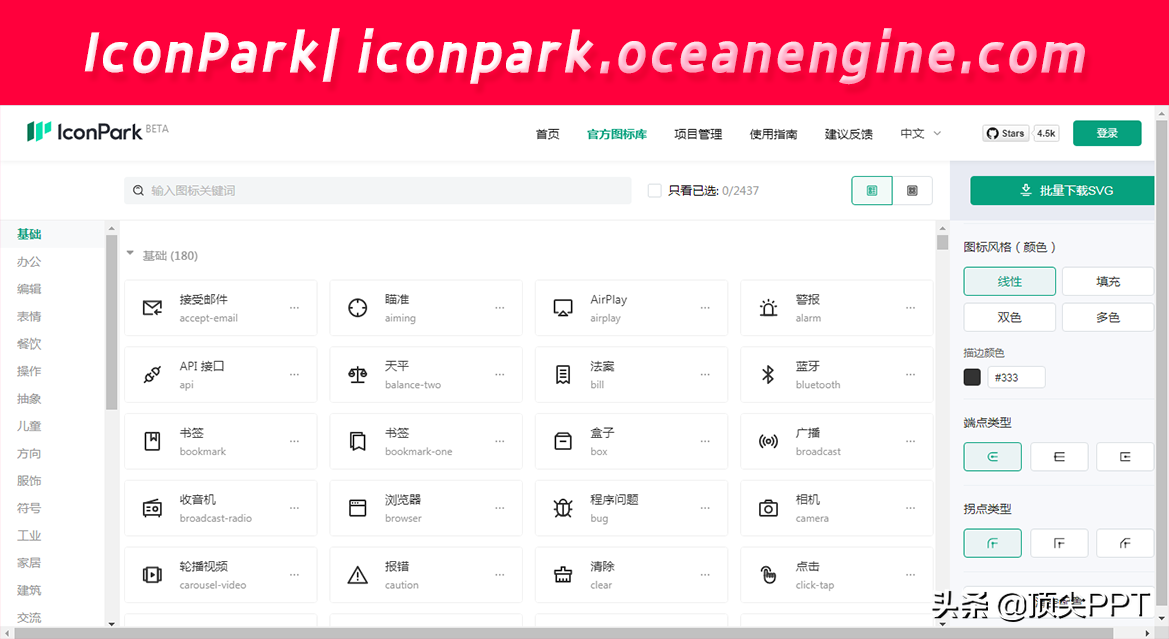Select the 填充 icon style

(1108, 281)
